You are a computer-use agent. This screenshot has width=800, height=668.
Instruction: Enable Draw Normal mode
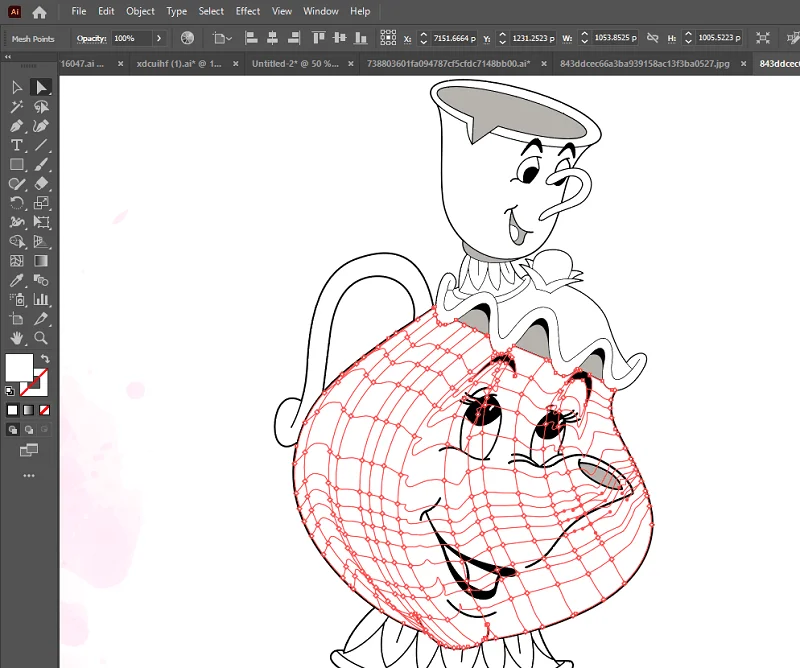click(13, 430)
